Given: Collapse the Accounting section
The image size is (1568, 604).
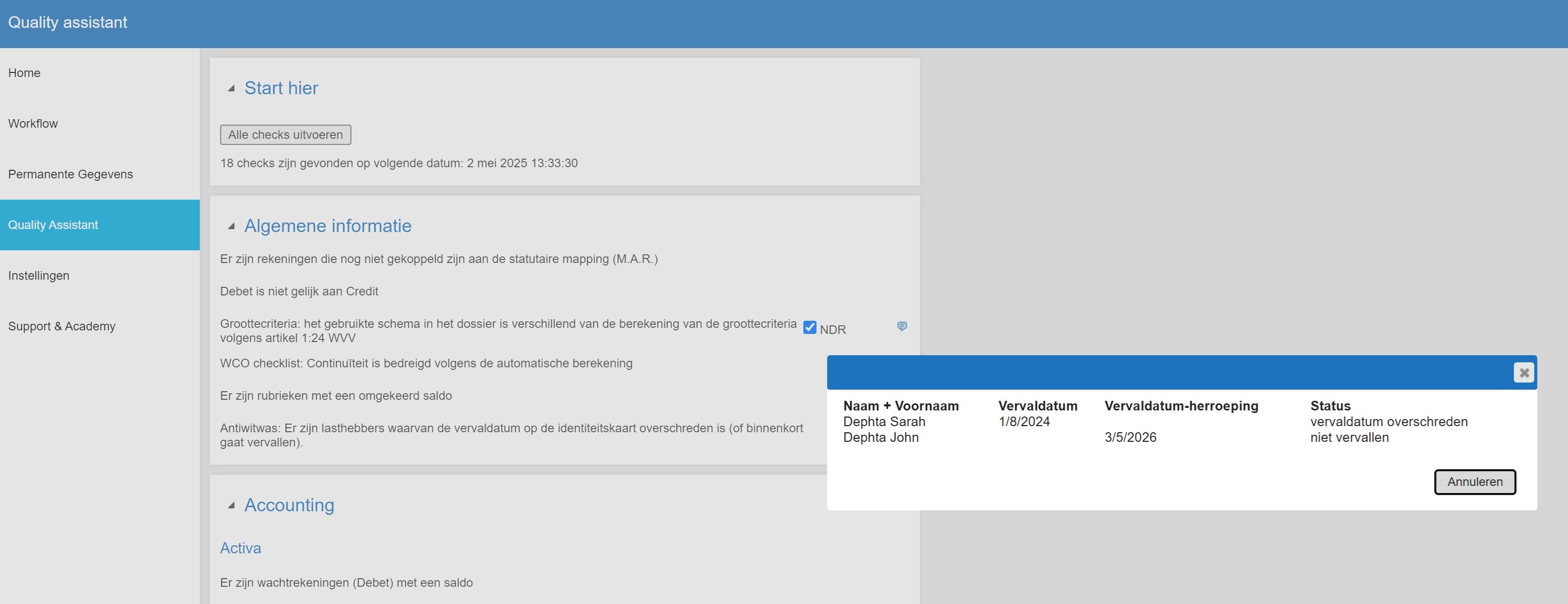Looking at the screenshot, I should (231, 506).
